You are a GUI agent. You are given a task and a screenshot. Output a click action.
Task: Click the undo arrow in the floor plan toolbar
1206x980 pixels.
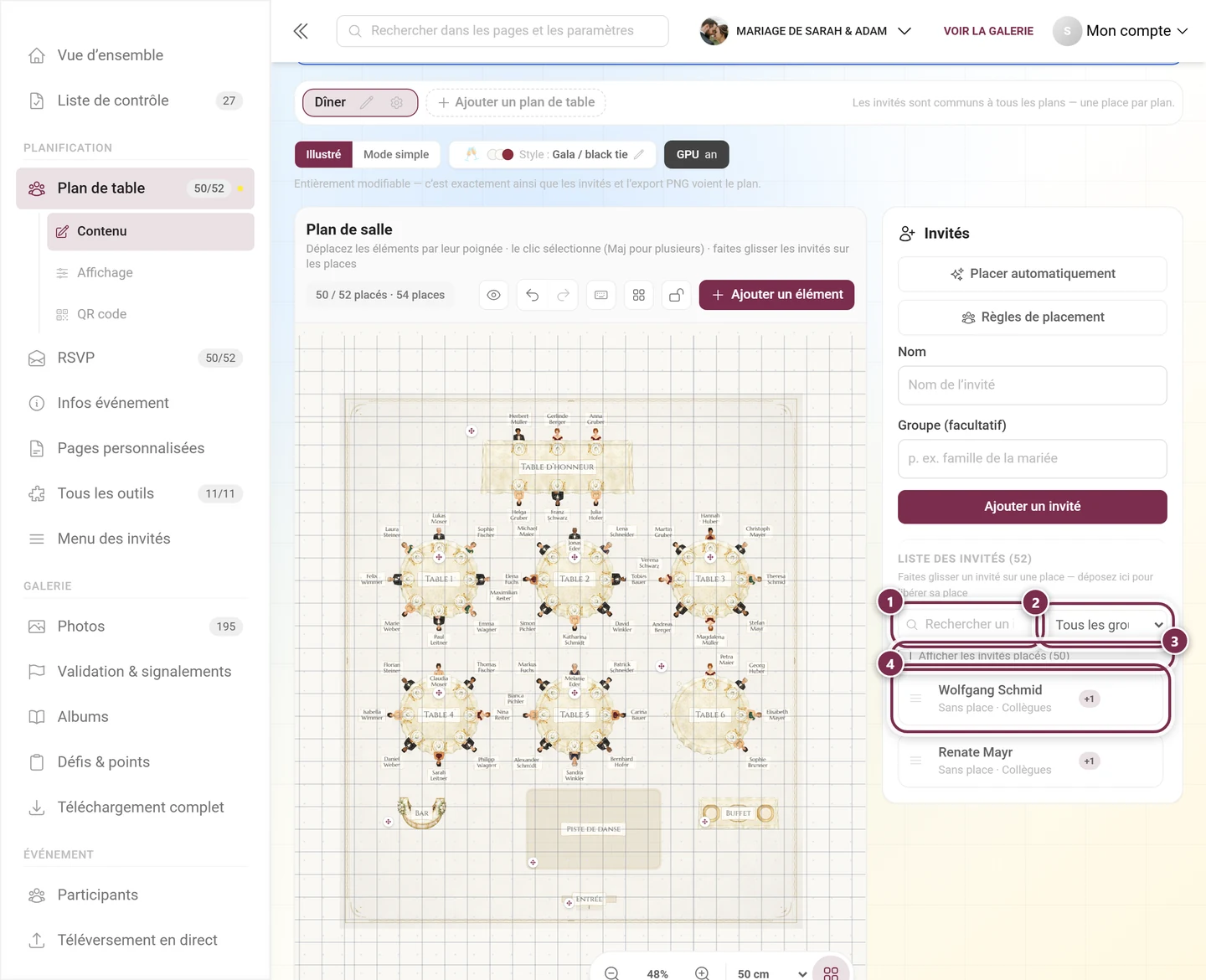click(x=532, y=295)
